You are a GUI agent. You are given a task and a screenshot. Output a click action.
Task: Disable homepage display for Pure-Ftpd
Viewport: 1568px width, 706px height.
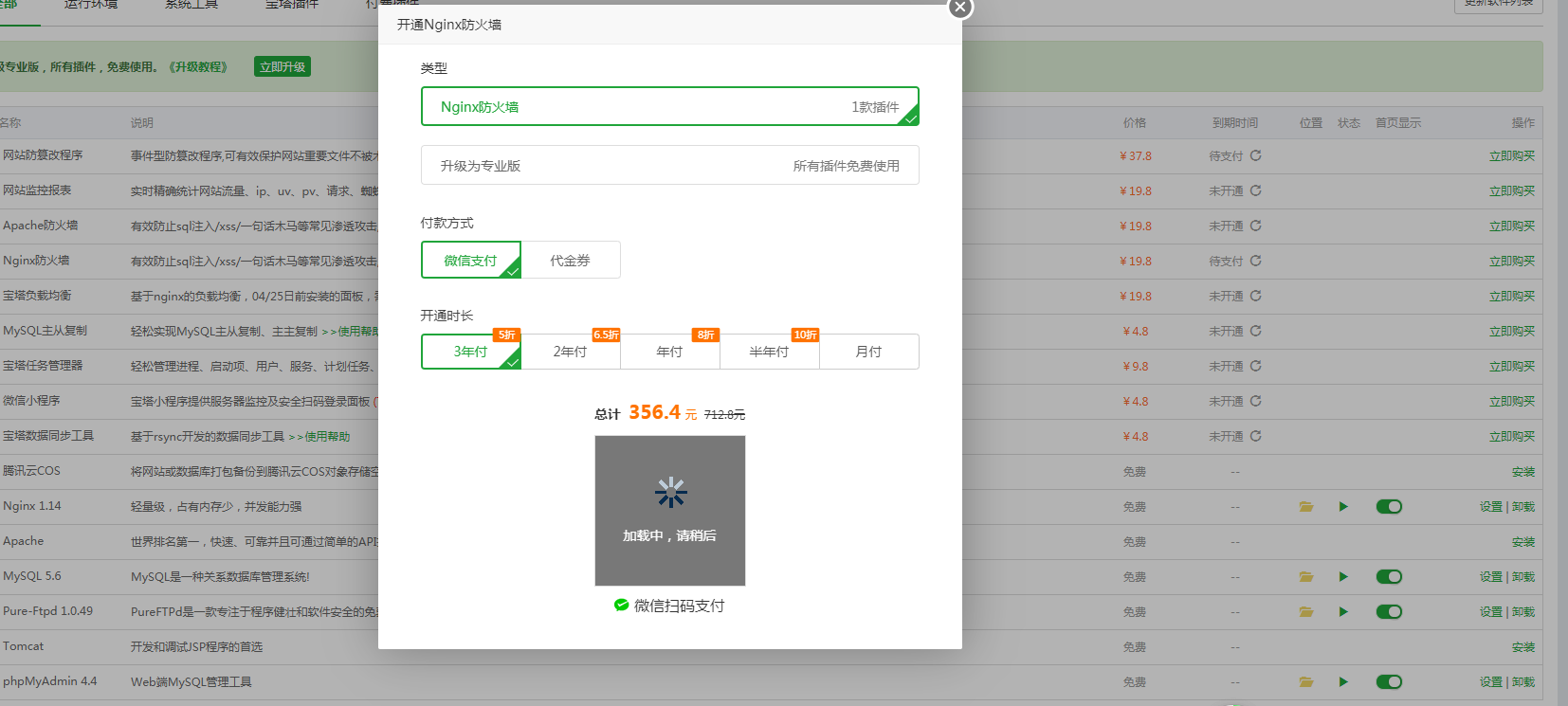[1389, 612]
